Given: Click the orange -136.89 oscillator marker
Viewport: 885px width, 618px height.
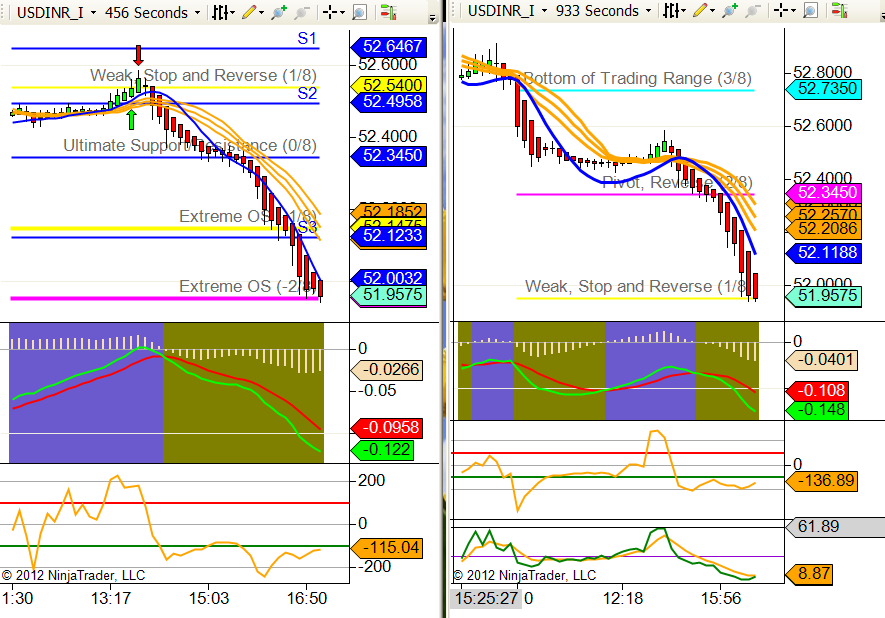Looking at the screenshot, I should point(822,481).
